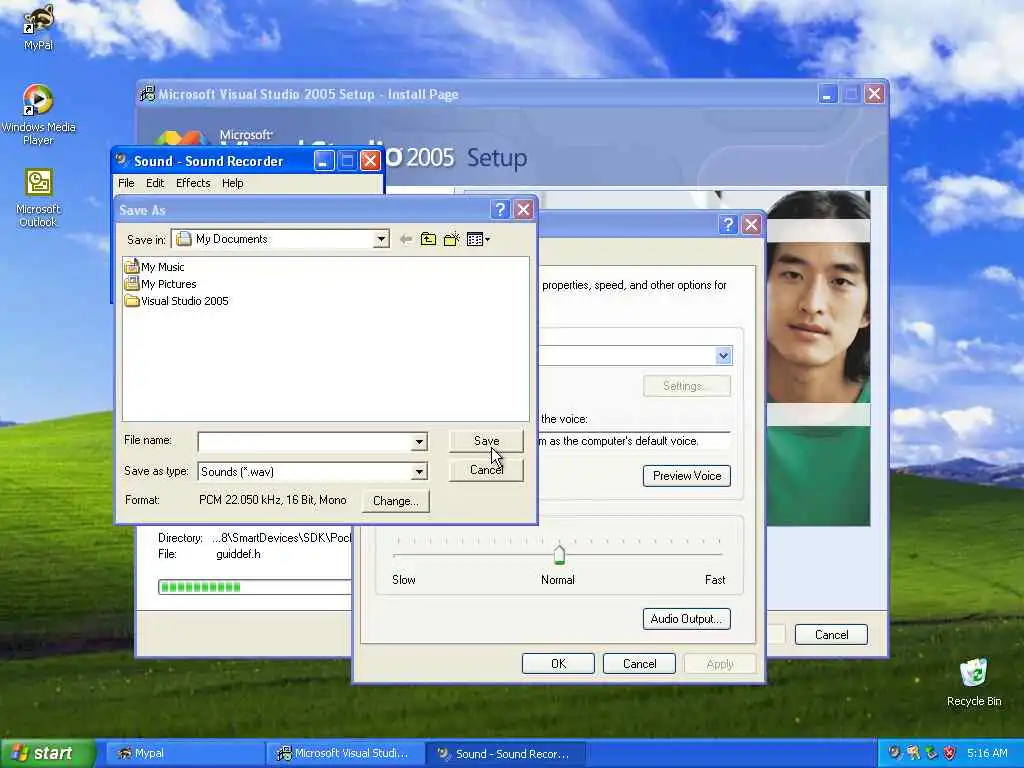This screenshot has width=1024, height=768.
Task: Select the My Music folder
Action: point(154,267)
